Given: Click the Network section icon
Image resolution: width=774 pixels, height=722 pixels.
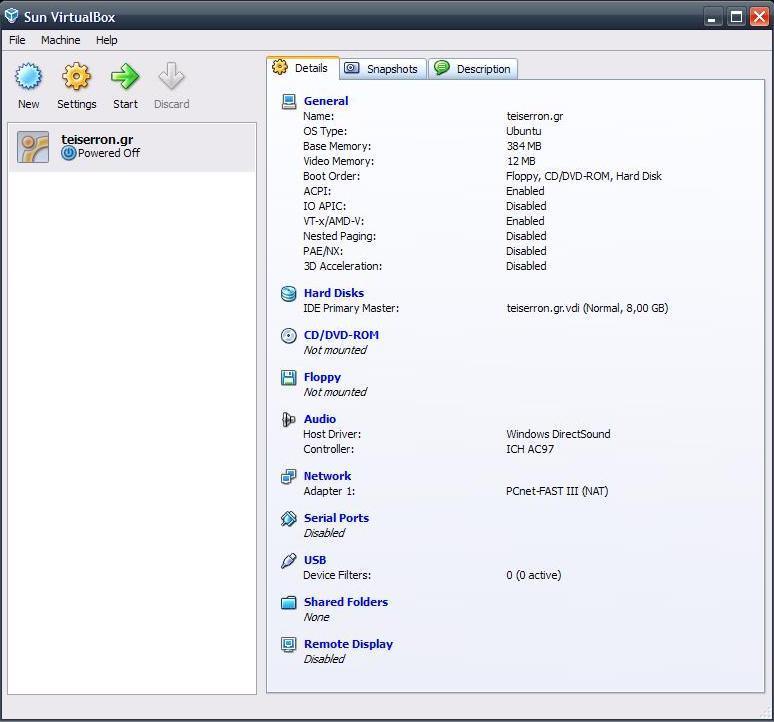Looking at the screenshot, I should 289,476.
